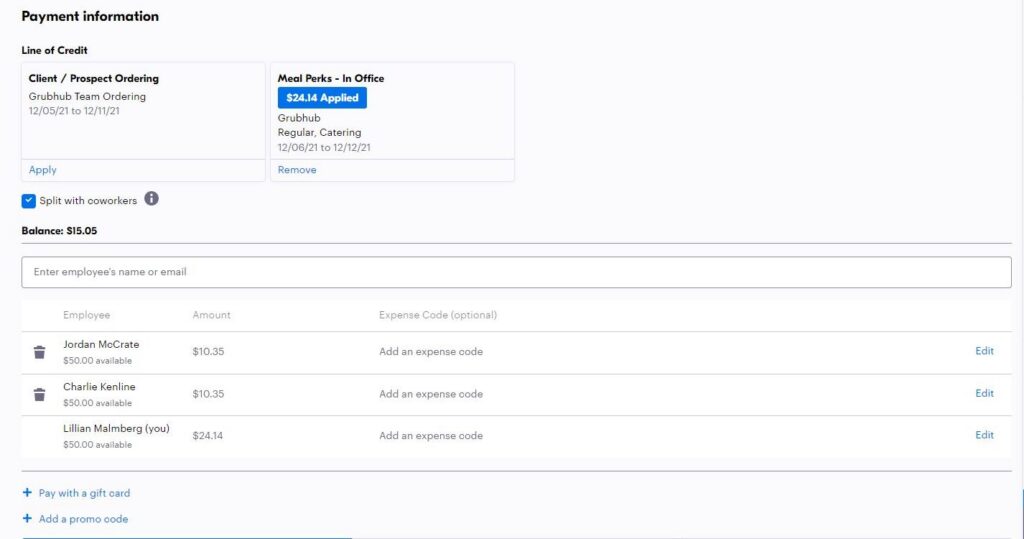Add an expense code for Charlie Kenline
This screenshot has height=539, width=1024.
pos(431,394)
